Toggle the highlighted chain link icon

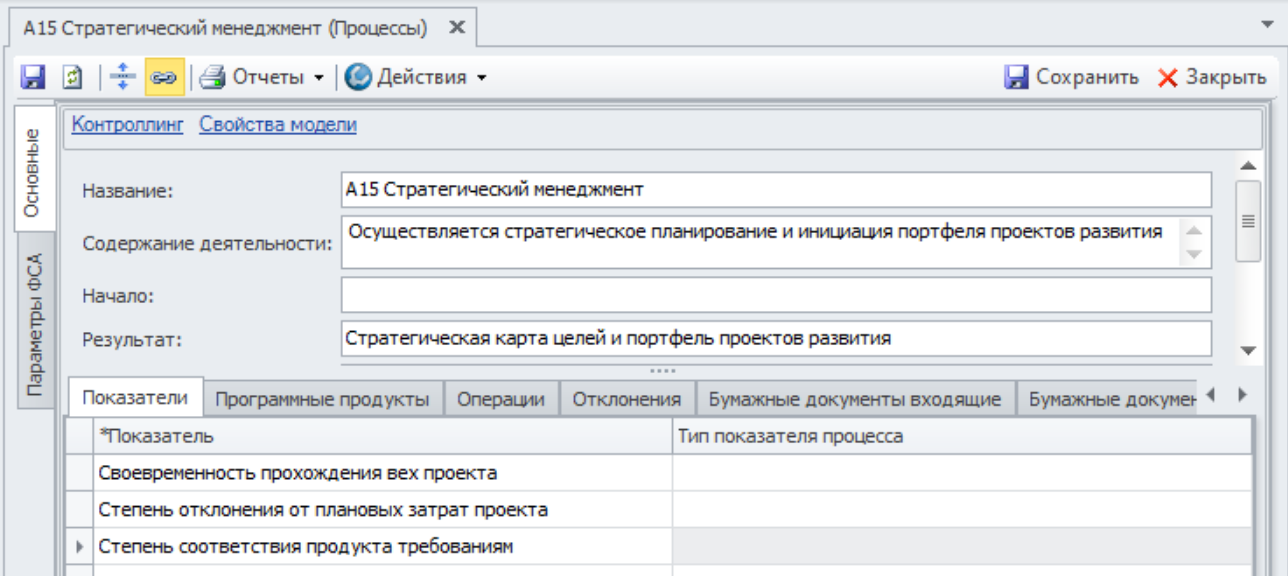coord(164,77)
